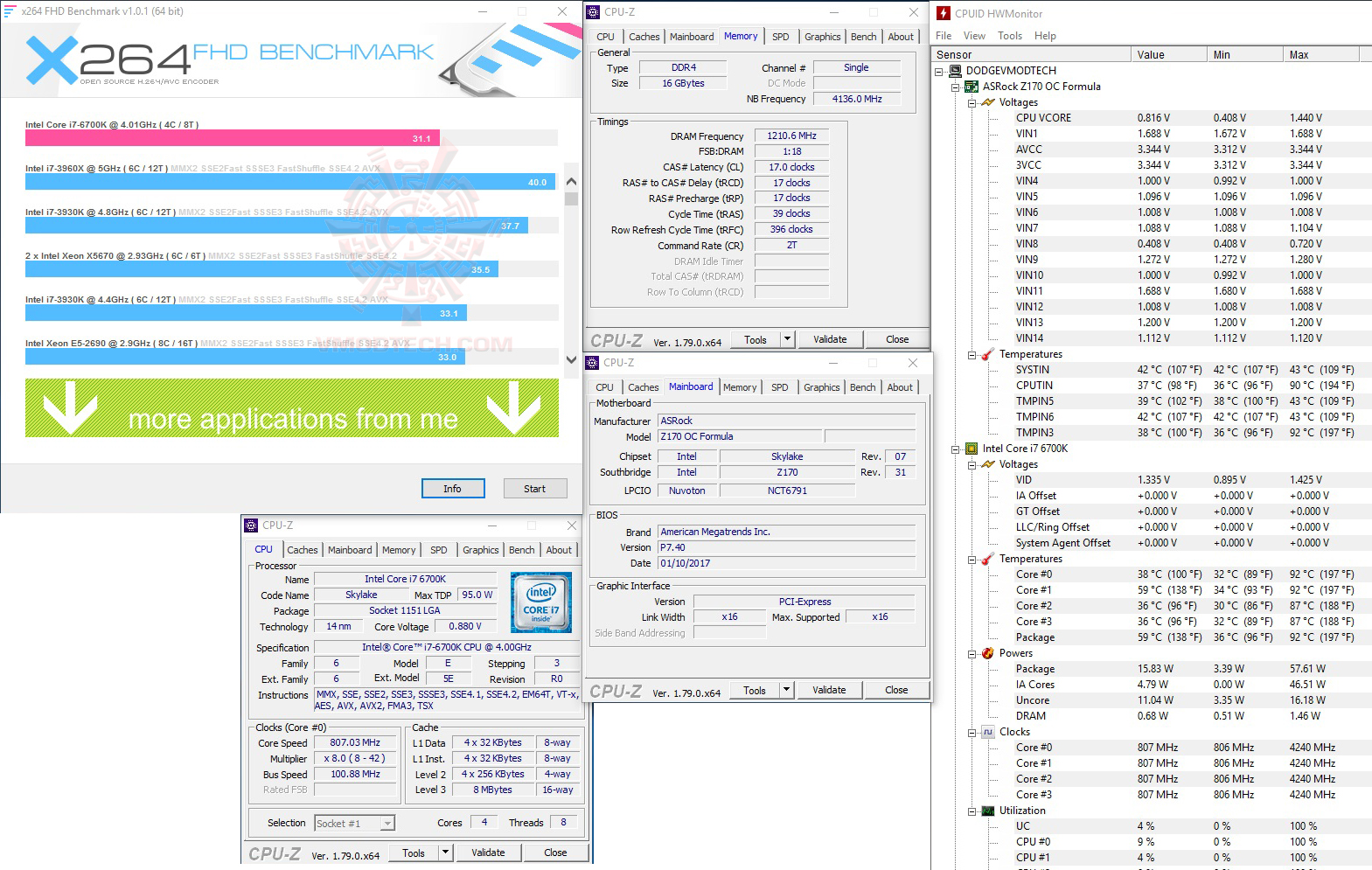This screenshot has height=870, width=1372.
Task: Collapse the DODGEVMODTECH root node
Action: pos(939,72)
